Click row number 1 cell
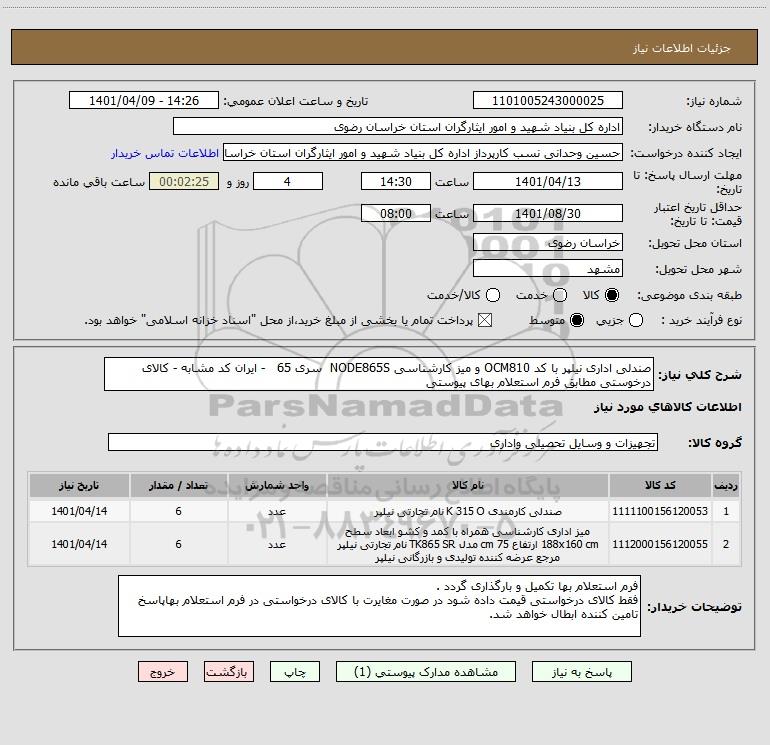Viewport: 770px width, 745px height. point(726,511)
